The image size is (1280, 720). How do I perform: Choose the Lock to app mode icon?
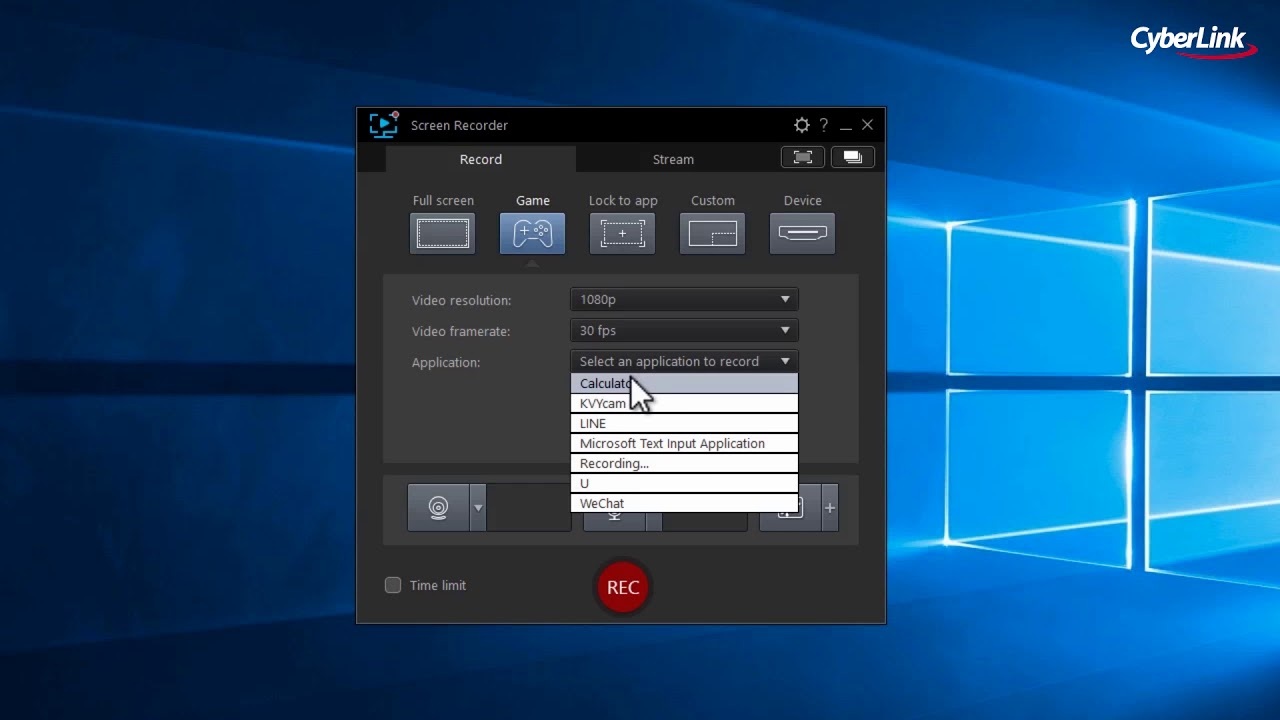(x=622, y=234)
